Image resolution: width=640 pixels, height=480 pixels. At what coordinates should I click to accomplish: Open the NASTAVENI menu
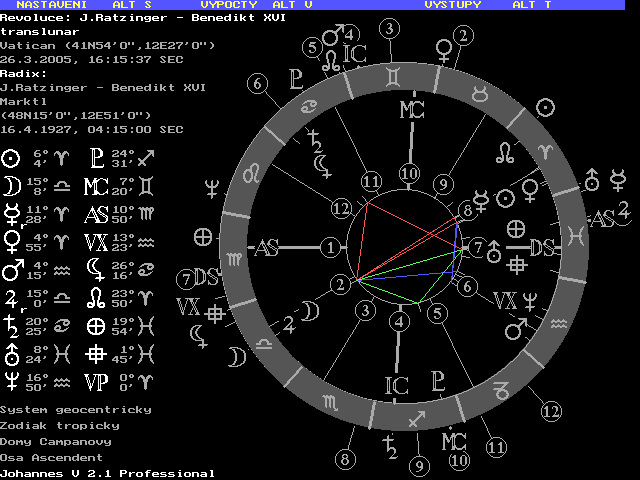click(48, 5)
